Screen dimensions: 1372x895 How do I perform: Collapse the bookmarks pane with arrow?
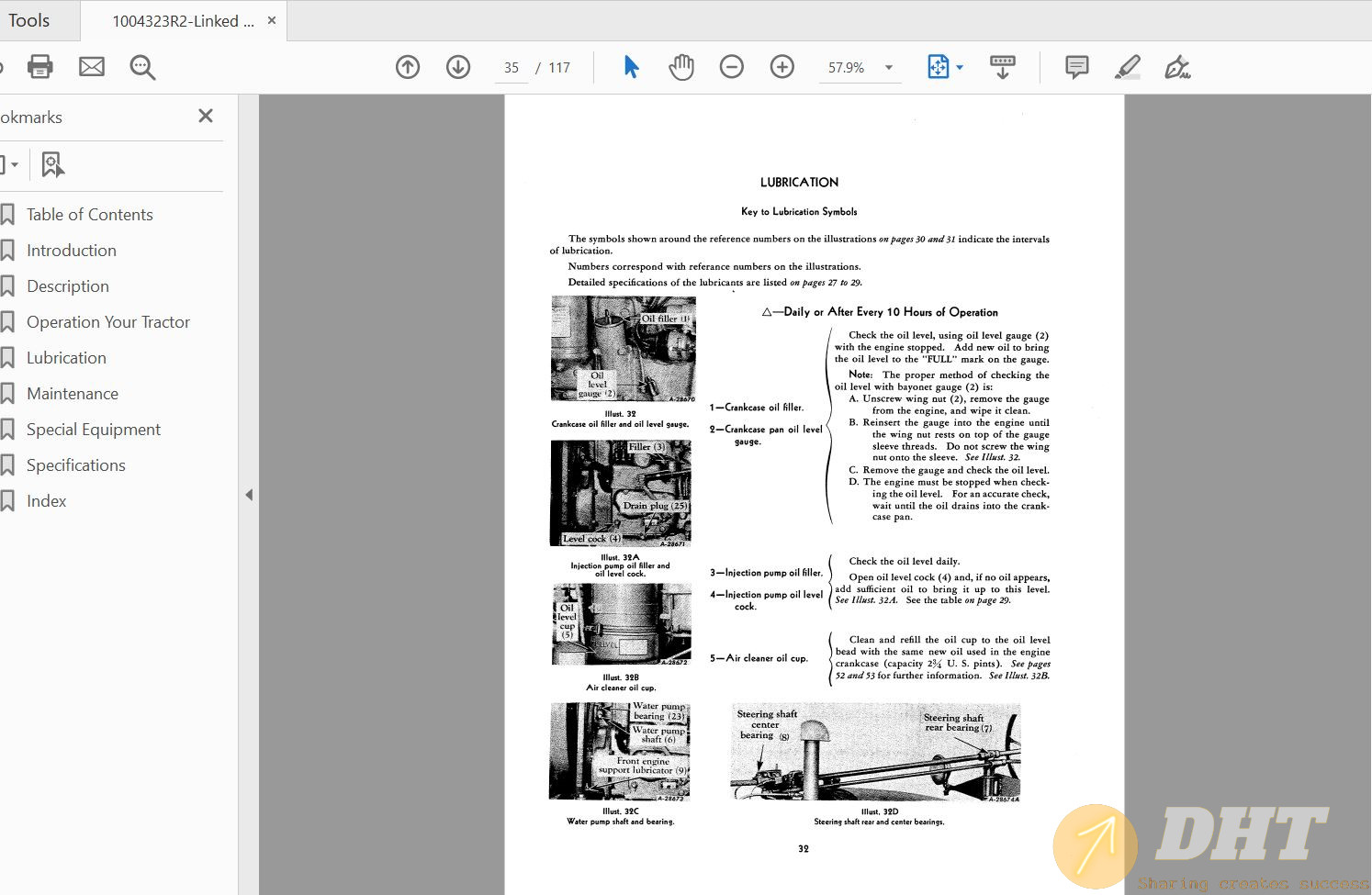[249, 495]
